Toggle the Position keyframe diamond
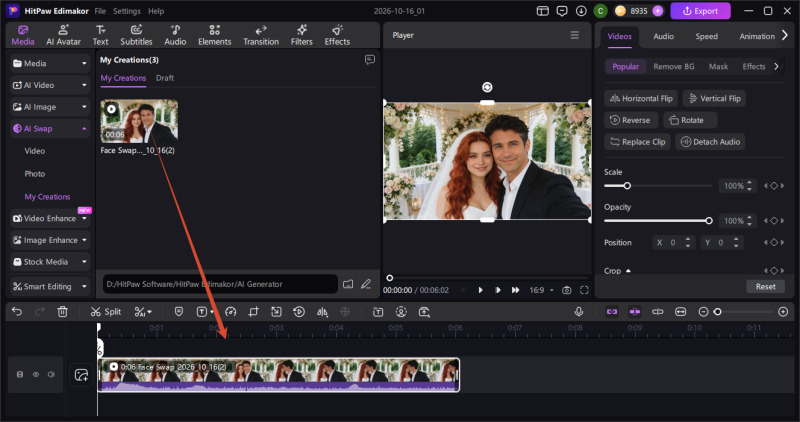This screenshot has height=422, width=800. coord(774,242)
